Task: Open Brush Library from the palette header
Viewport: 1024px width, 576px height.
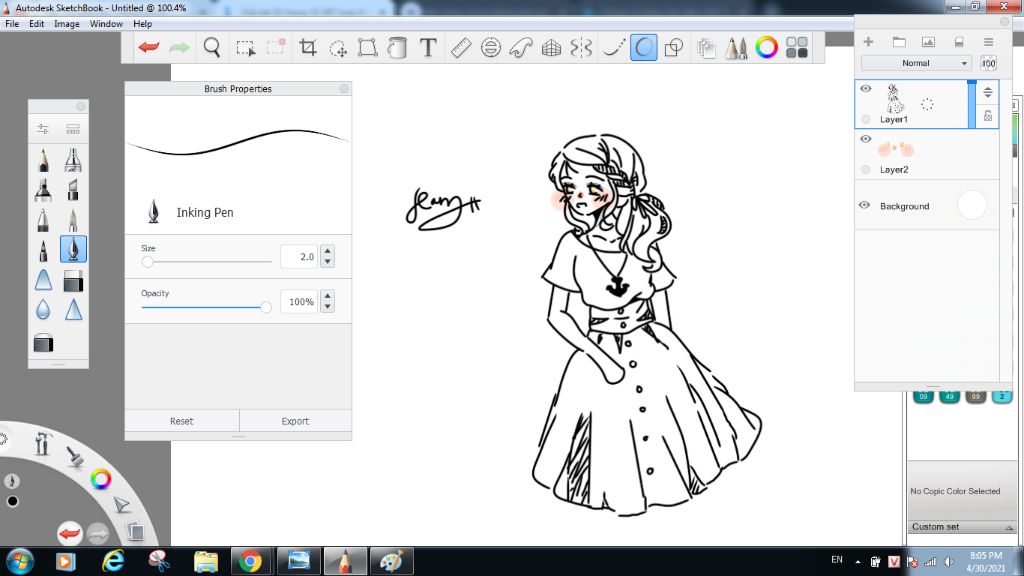Action: pos(73,129)
